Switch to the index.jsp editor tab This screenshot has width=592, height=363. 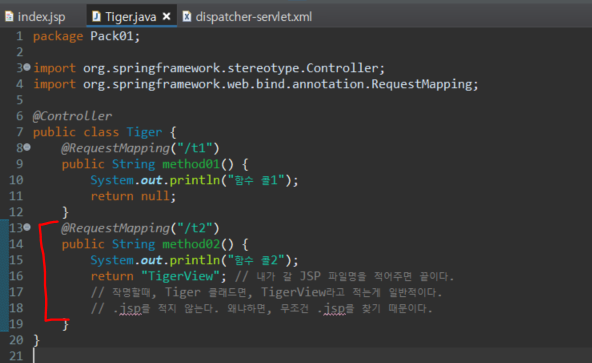pyautogui.click(x=35, y=17)
